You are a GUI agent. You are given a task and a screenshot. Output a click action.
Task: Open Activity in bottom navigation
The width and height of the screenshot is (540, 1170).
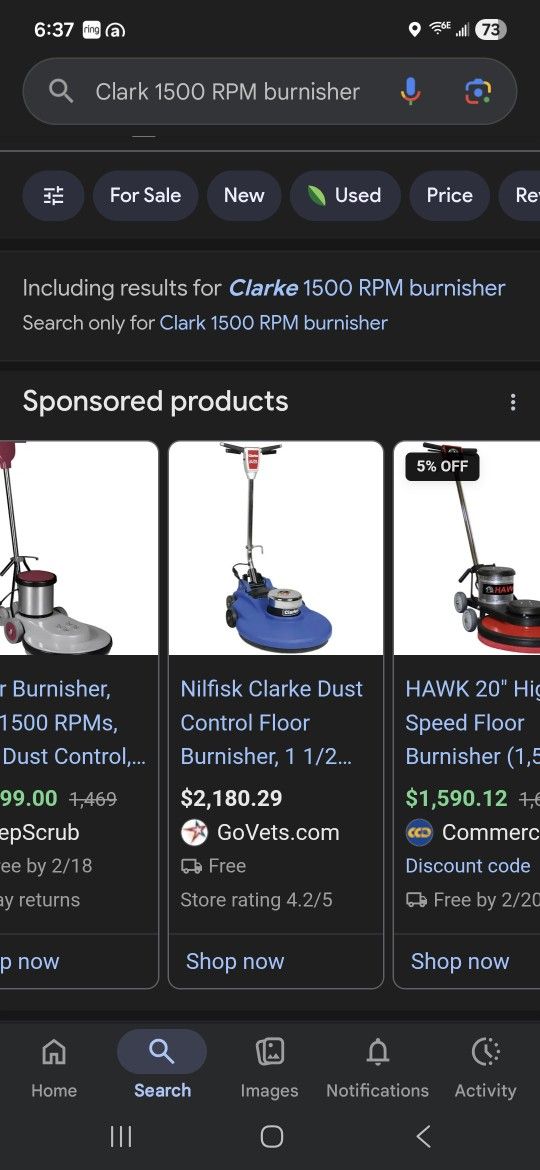(486, 1069)
